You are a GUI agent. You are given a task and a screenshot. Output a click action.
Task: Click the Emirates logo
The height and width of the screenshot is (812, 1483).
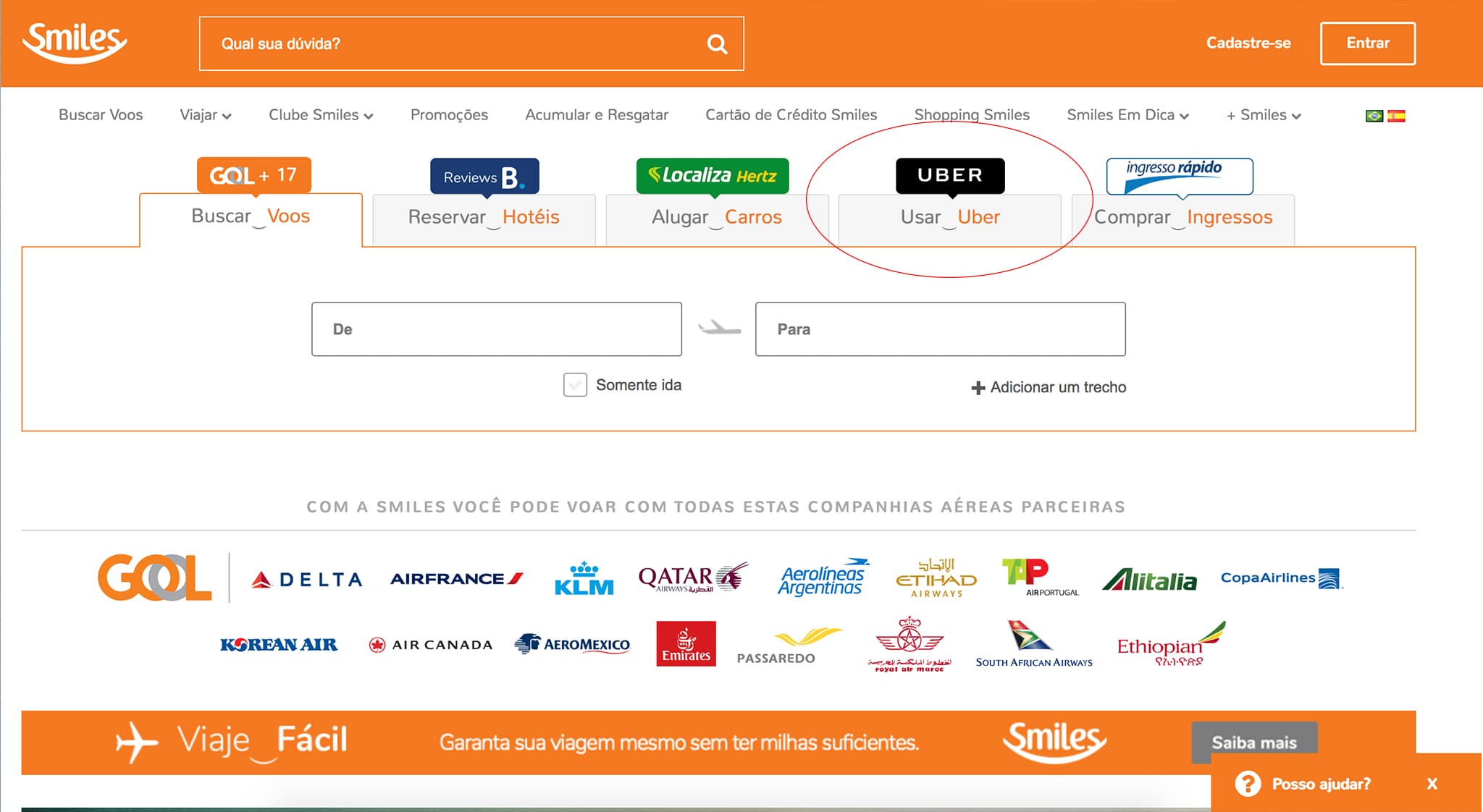(686, 643)
